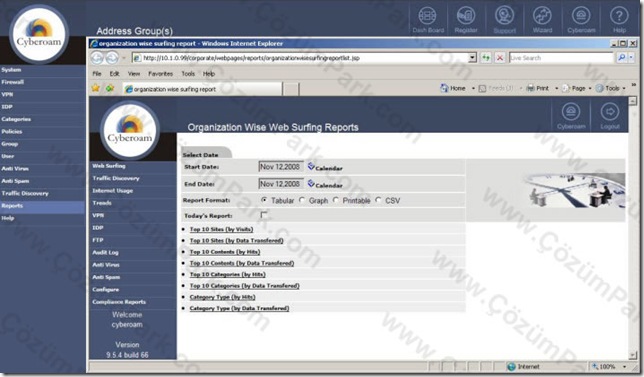Viewport: 644px width, 377px height.
Task: Click page scrollbar down arrow
Action: point(632,355)
